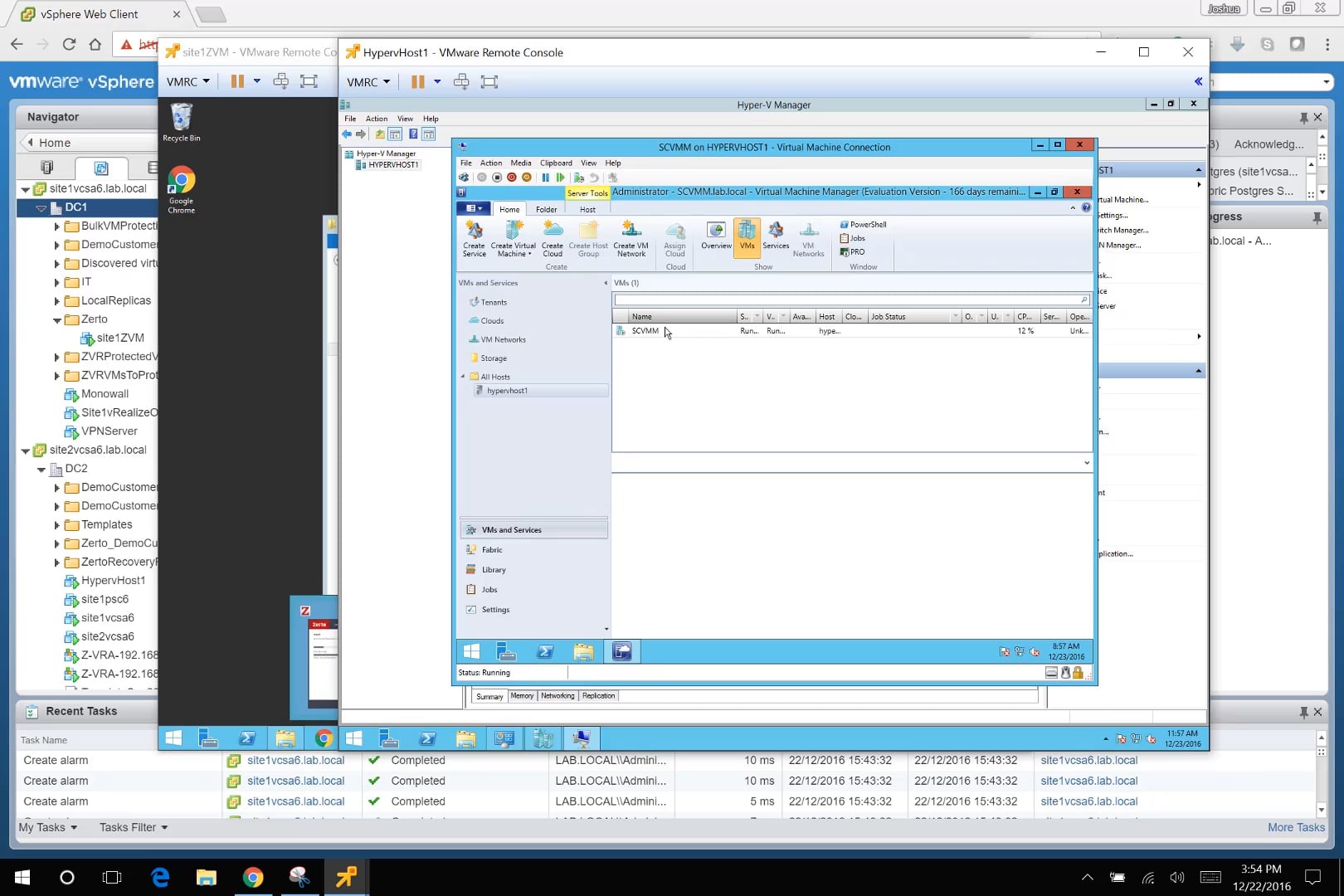1344x896 pixels.
Task: Click Create VM Network in ribbon
Action: coord(631,238)
